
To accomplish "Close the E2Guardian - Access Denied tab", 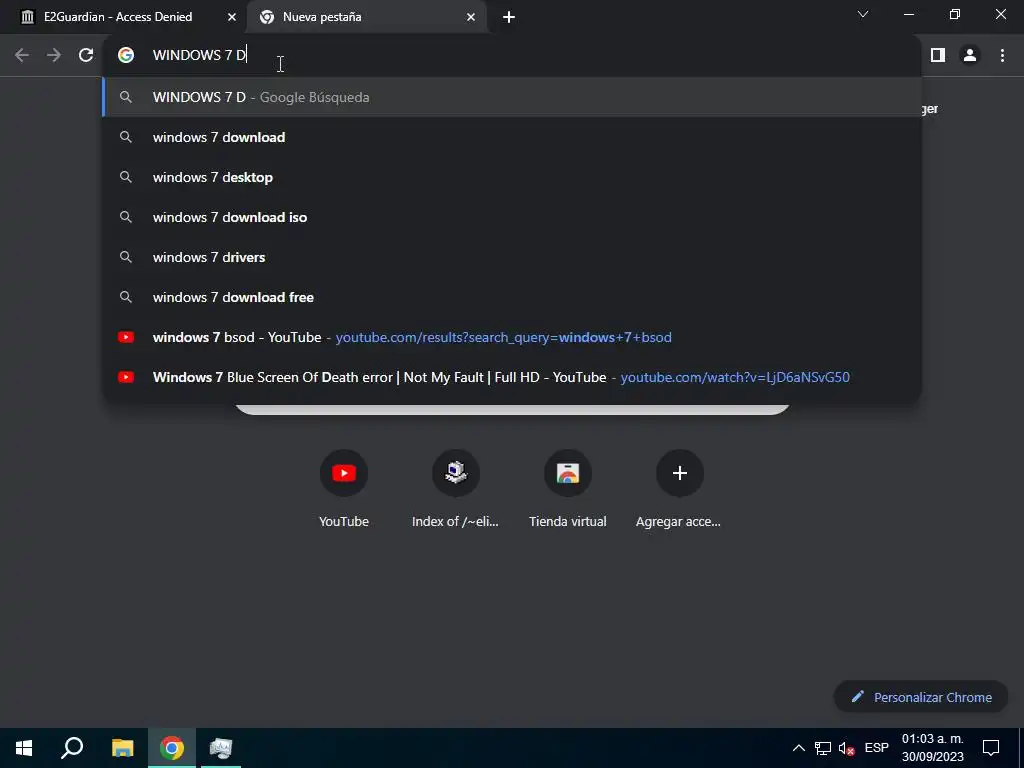I will pyautogui.click(x=231, y=17).
